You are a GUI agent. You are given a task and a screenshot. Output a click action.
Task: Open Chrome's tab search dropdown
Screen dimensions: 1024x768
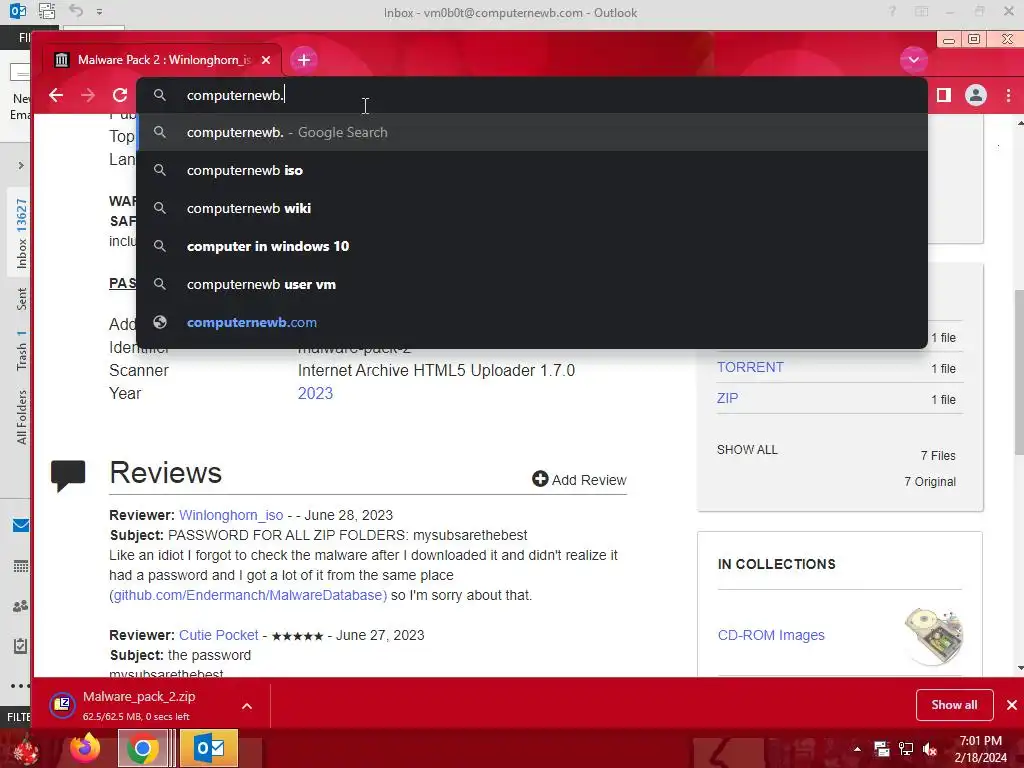[914, 60]
